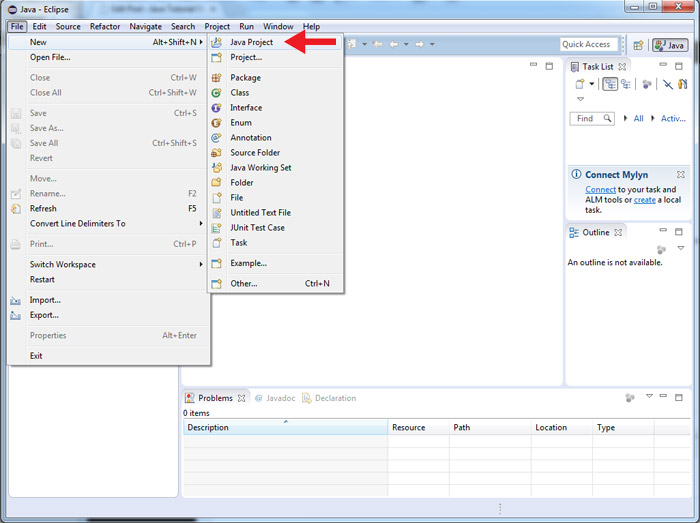Switch to the Declaration tab
The image size is (700, 523).
[329, 398]
